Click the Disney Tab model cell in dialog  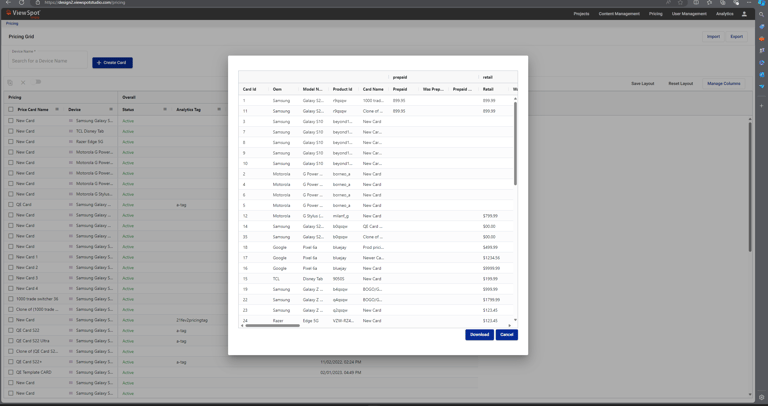pos(312,279)
